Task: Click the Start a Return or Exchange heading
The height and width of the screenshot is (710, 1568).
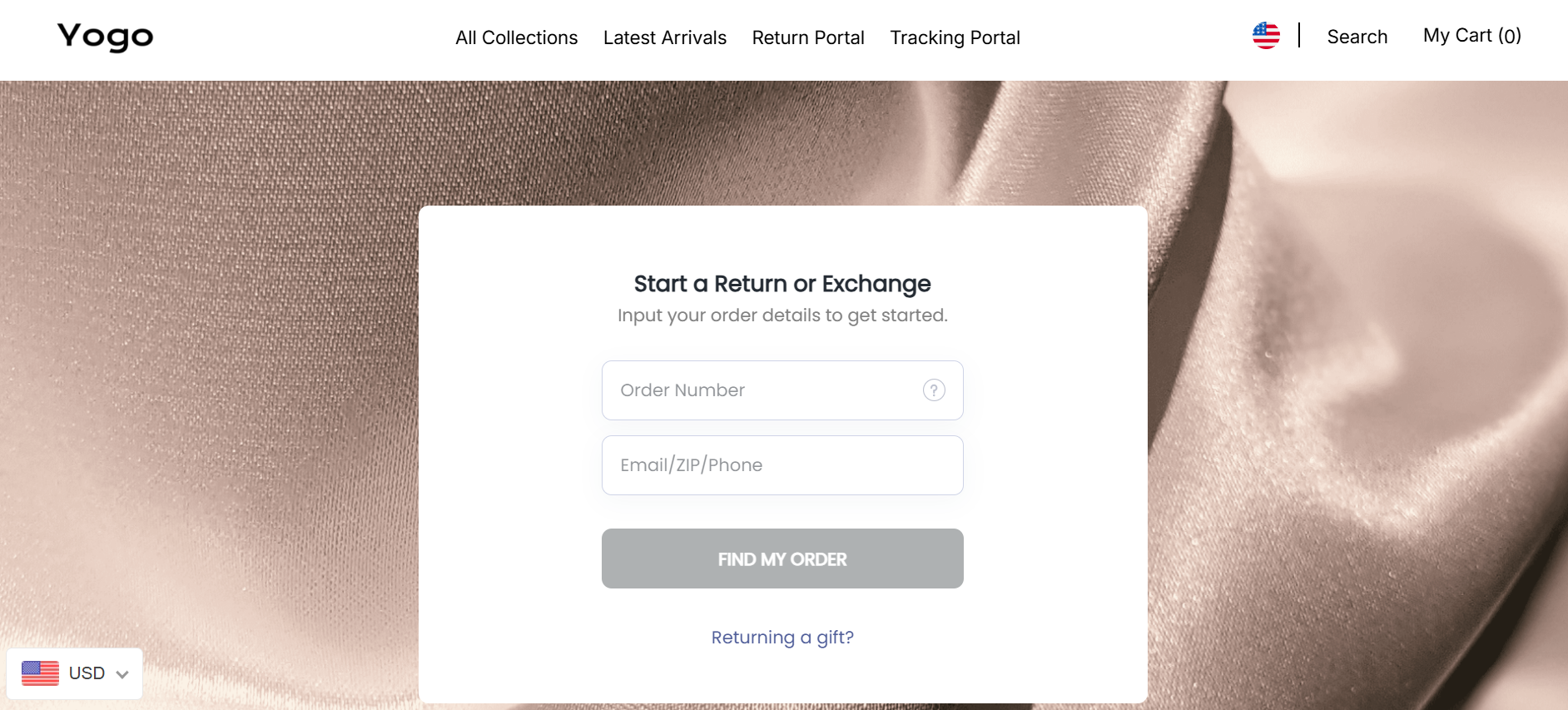Action: 782,284
